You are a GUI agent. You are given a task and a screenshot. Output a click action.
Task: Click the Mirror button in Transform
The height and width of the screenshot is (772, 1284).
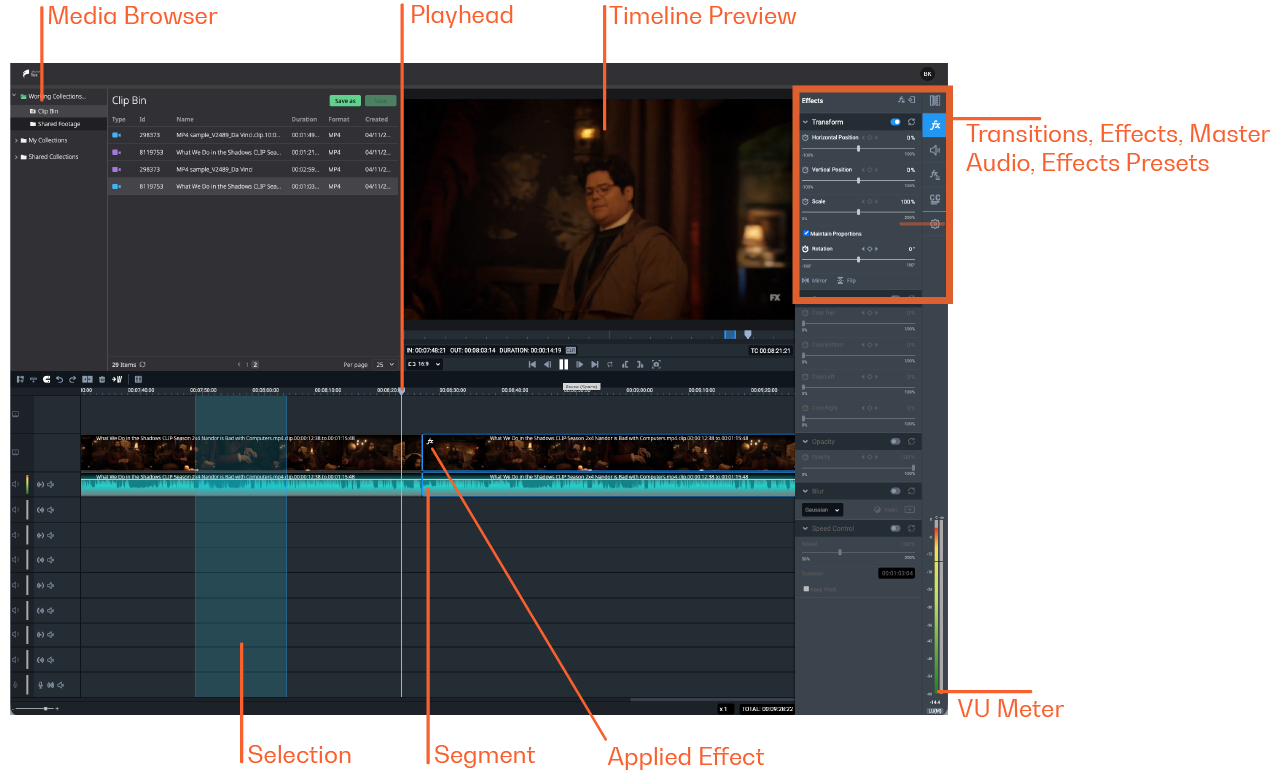pos(815,281)
